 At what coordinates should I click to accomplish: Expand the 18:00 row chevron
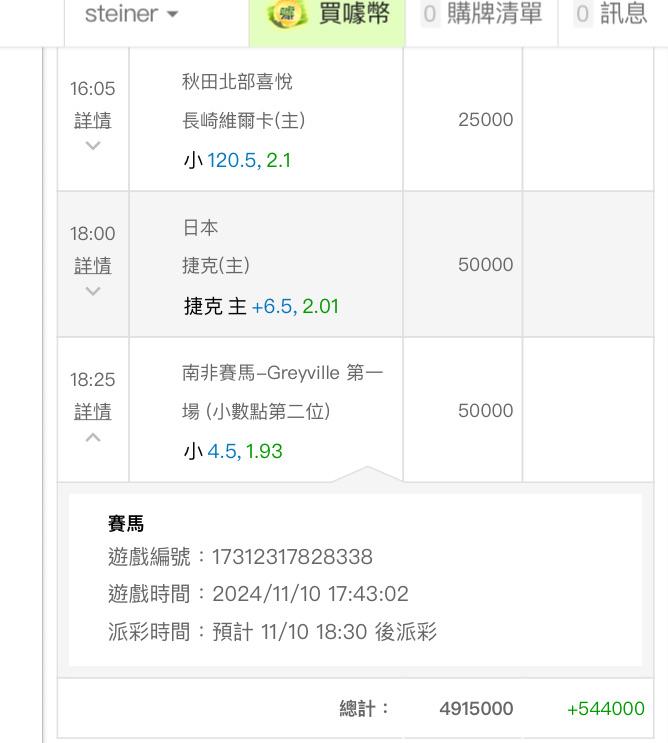92,291
